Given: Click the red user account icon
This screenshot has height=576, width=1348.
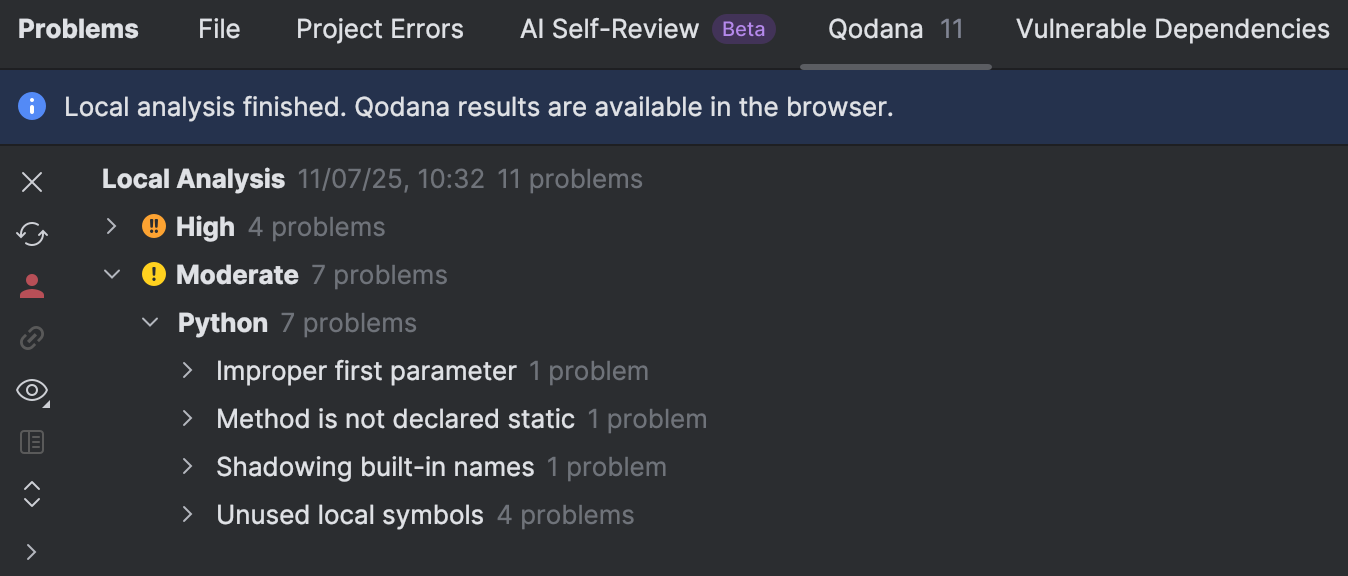Looking at the screenshot, I should pyautogui.click(x=31, y=286).
